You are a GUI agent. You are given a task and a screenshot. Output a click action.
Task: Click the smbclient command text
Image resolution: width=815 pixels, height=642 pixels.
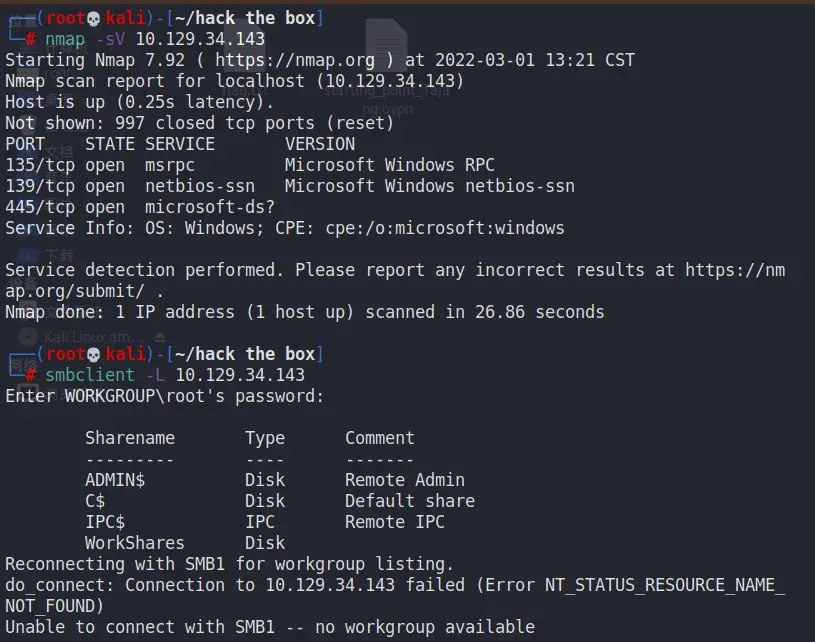coord(90,375)
